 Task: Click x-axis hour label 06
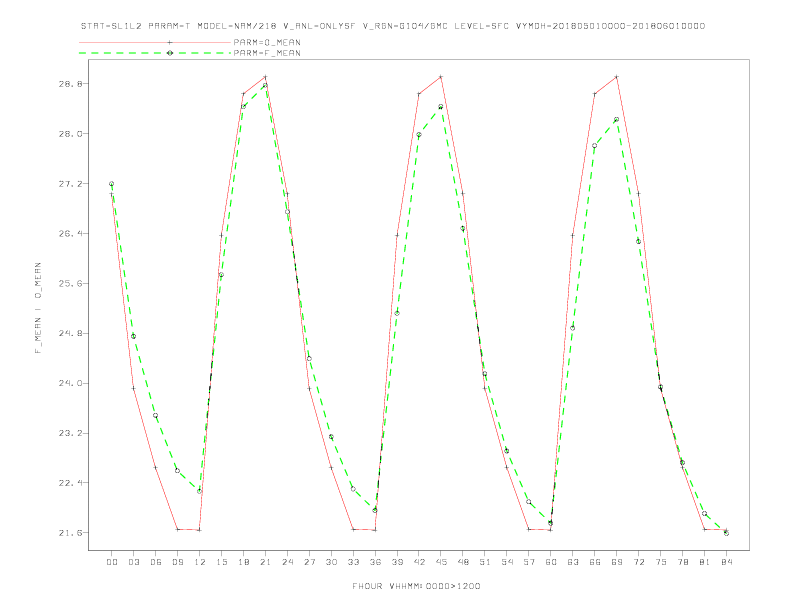(x=156, y=562)
